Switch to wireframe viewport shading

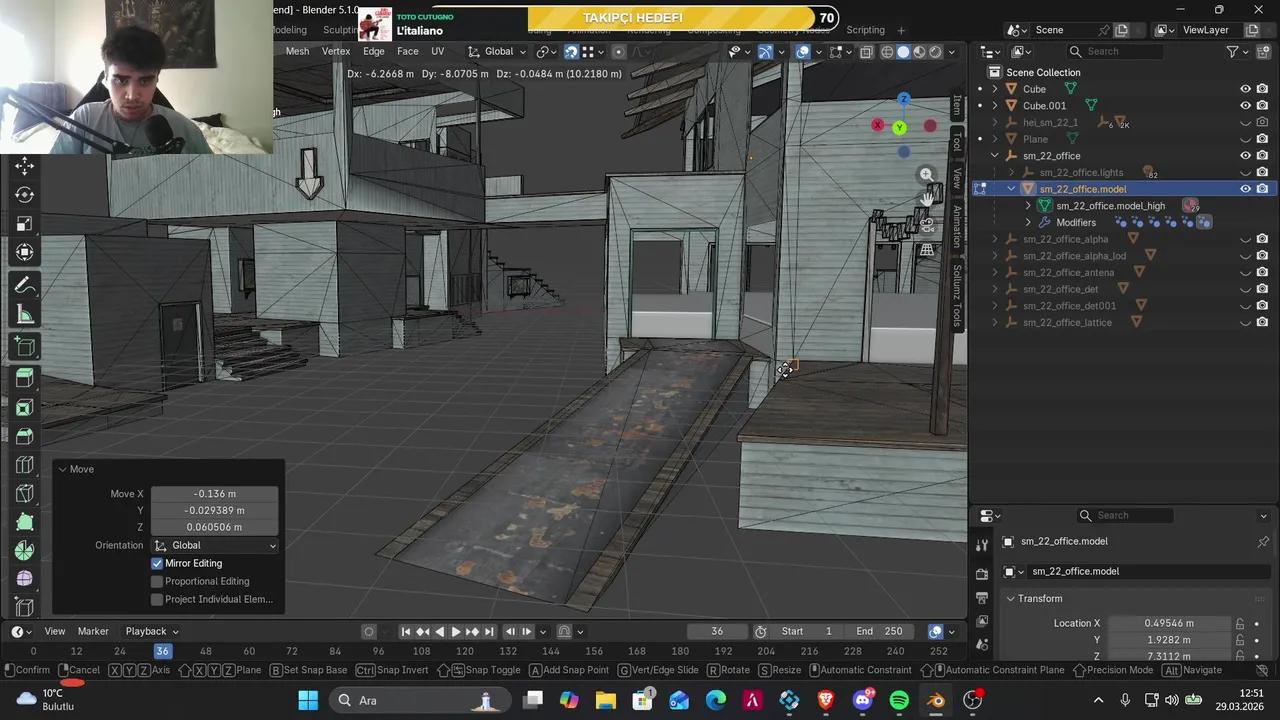tap(887, 52)
